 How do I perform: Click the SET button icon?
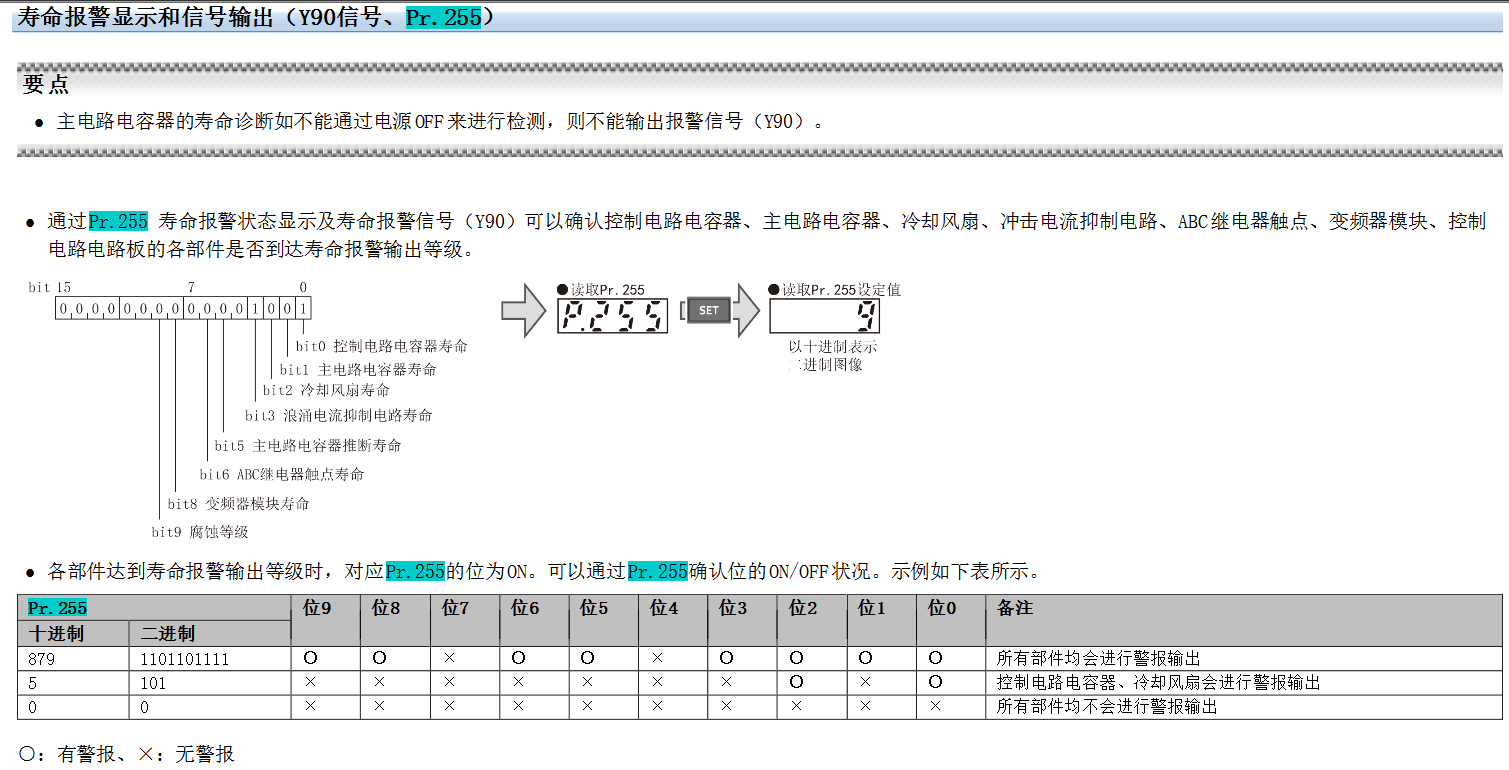pyautogui.click(x=708, y=311)
